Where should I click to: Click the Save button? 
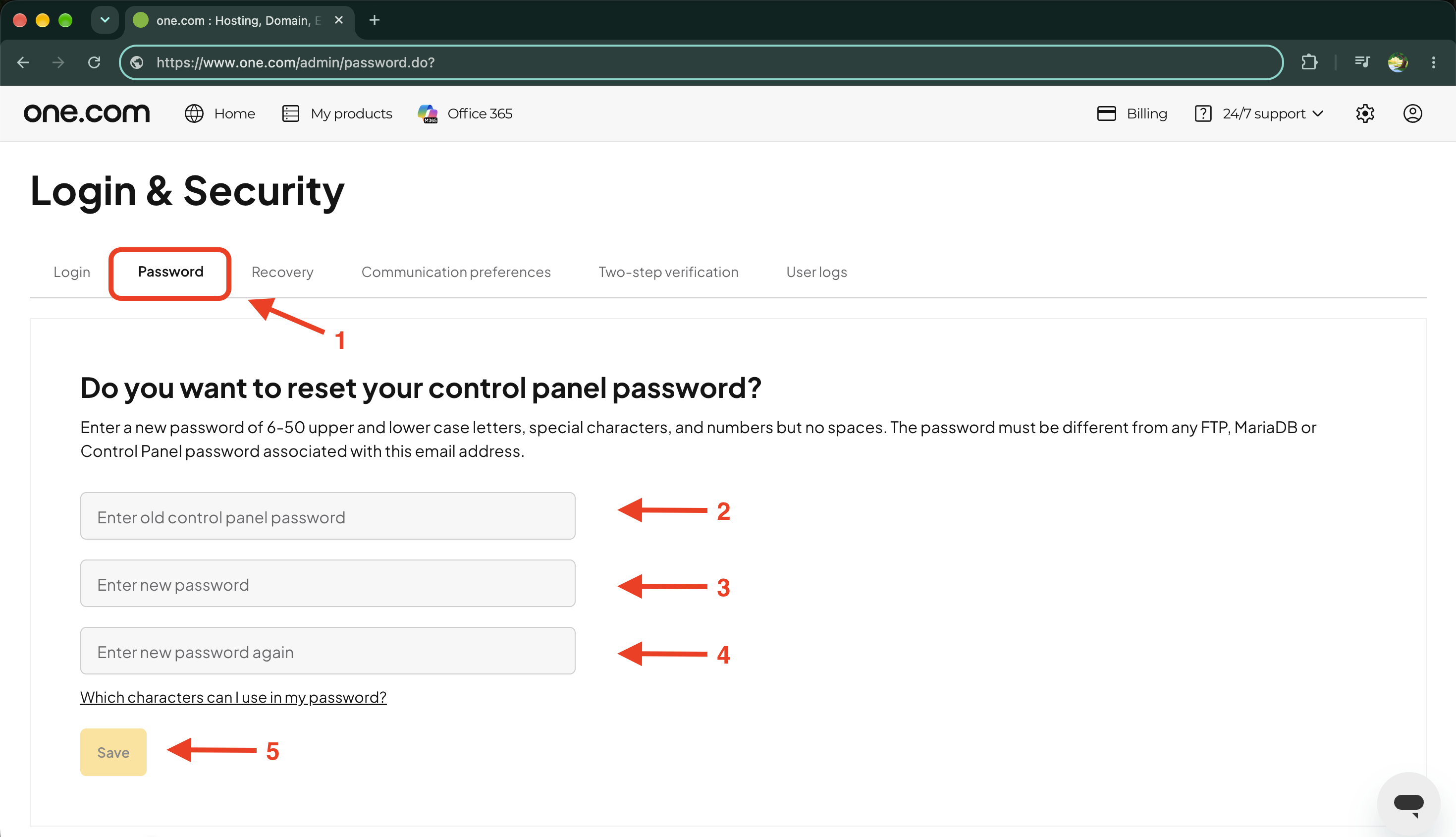[113, 752]
